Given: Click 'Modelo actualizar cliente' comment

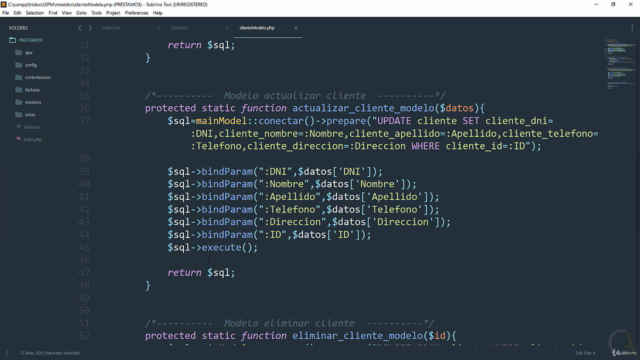Looking at the screenshot, I should pyautogui.click(x=295, y=96).
